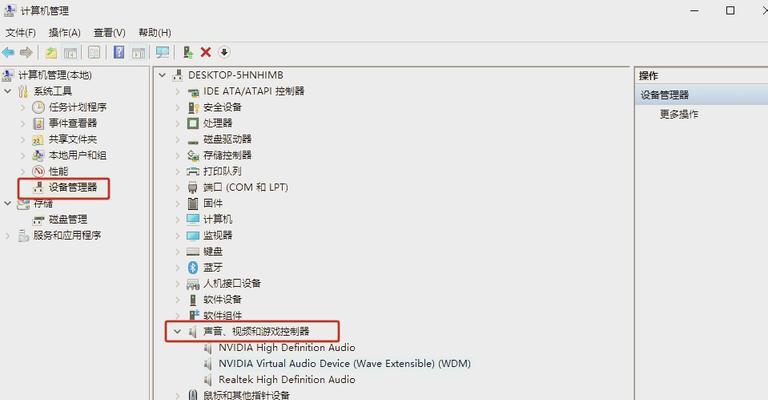
Task: Select Local Users and Groups item
Action: (x=77, y=155)
